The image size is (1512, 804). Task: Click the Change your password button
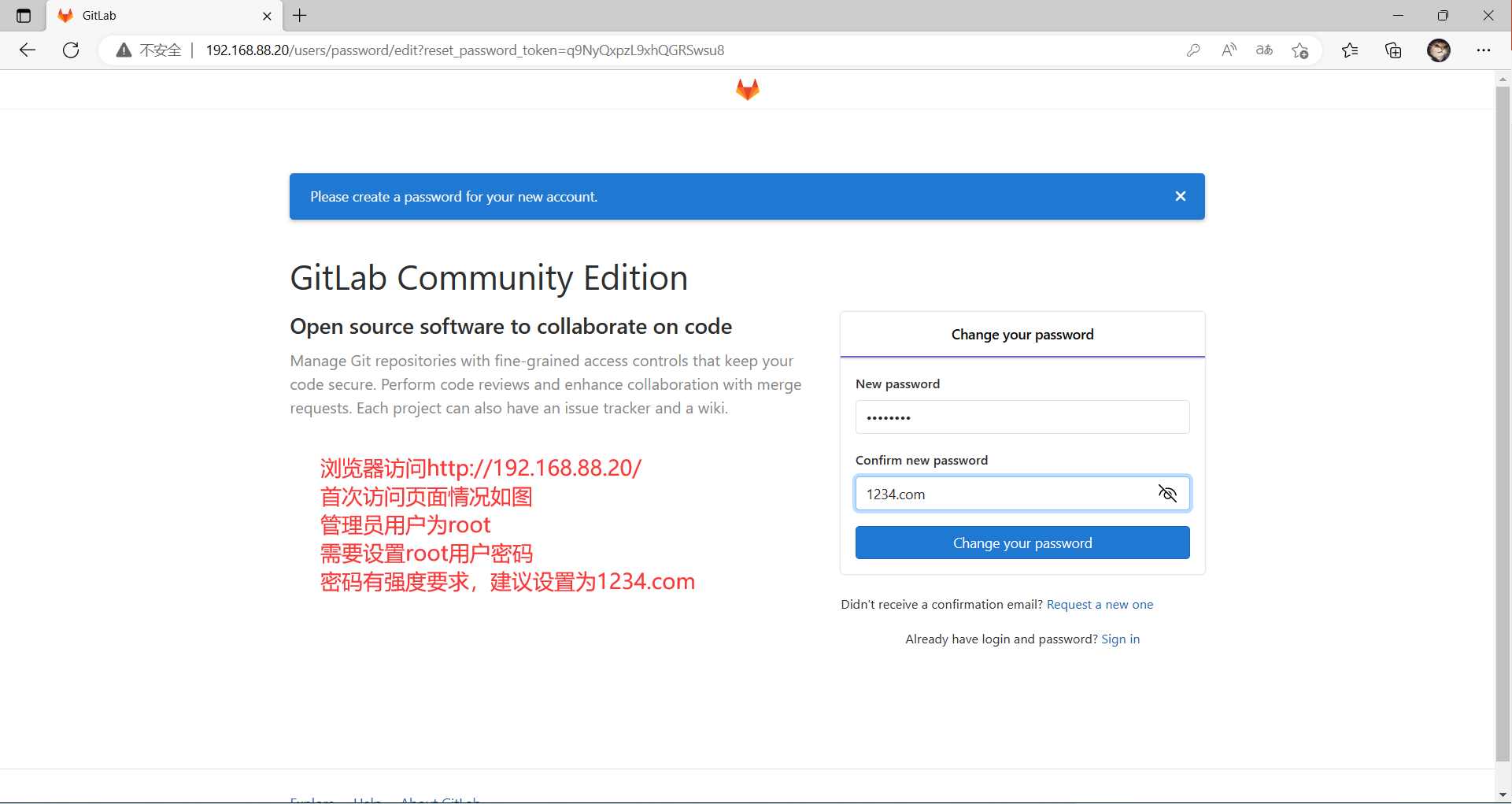[x=1022, y=543]
